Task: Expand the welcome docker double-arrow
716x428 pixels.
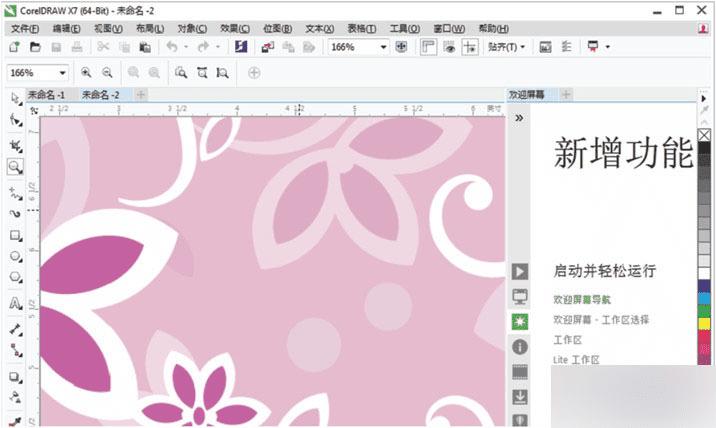Action: pyautogui.click(x=519, y=117)
